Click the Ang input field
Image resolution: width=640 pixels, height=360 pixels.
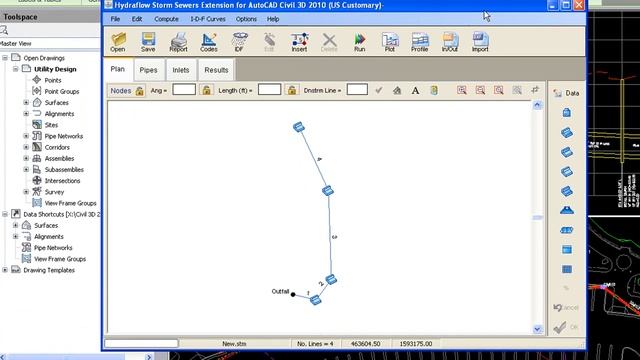pos(184,90)
